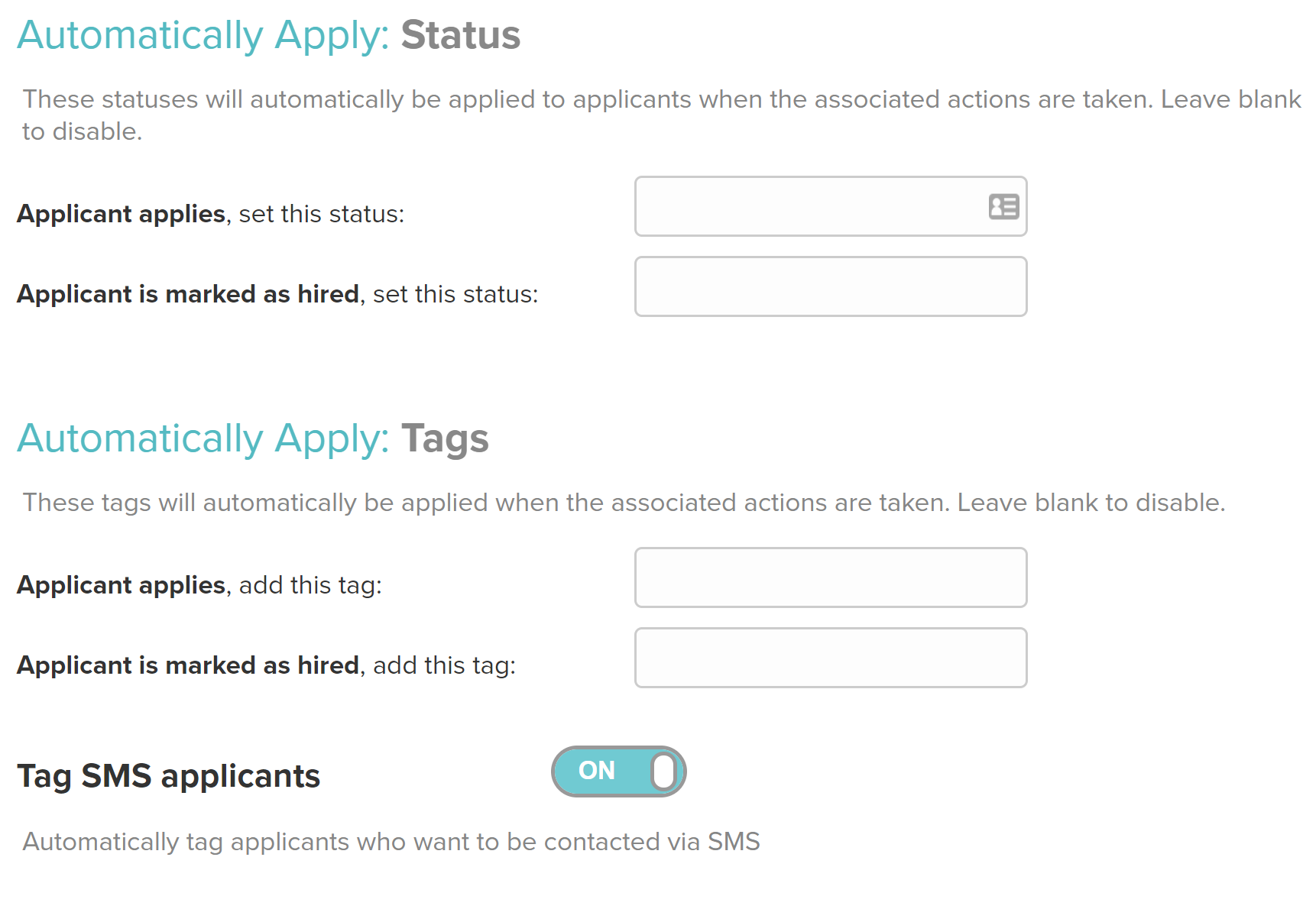Viewport: 1316px width, 909px height.
Task: Open the 'marked as hired' status field
Action: [x=831, y=287]
